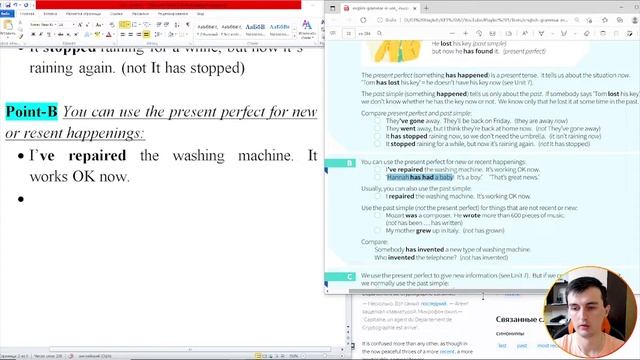Open the File tab in Word
Screen dimensions: 640x360
point(6,13)
